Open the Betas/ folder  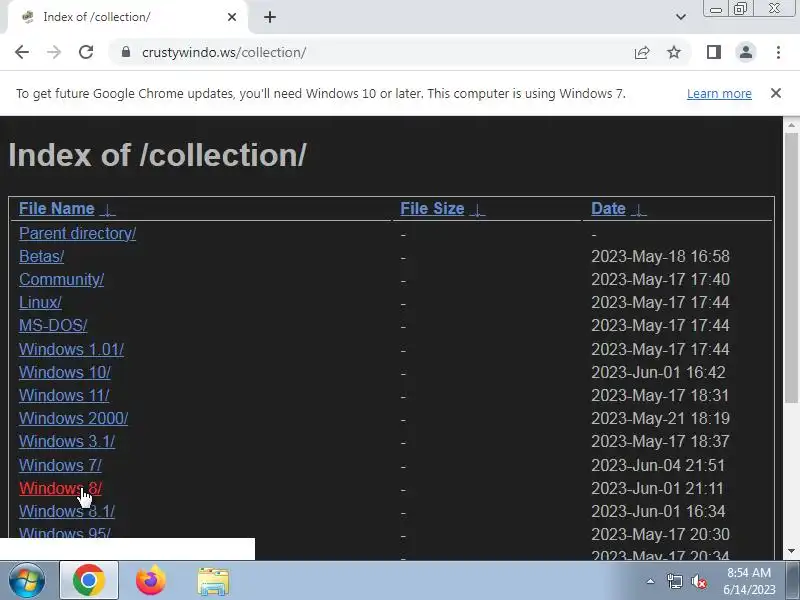(41, 256)
